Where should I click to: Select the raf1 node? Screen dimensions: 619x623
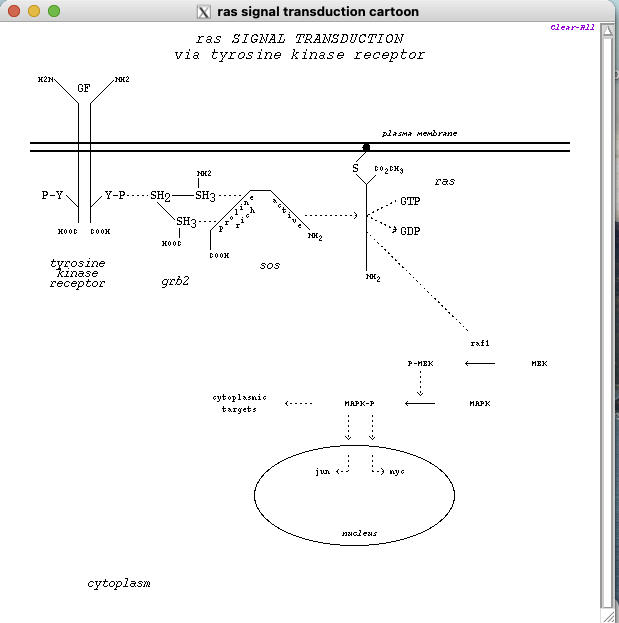(x=479, y=343)
